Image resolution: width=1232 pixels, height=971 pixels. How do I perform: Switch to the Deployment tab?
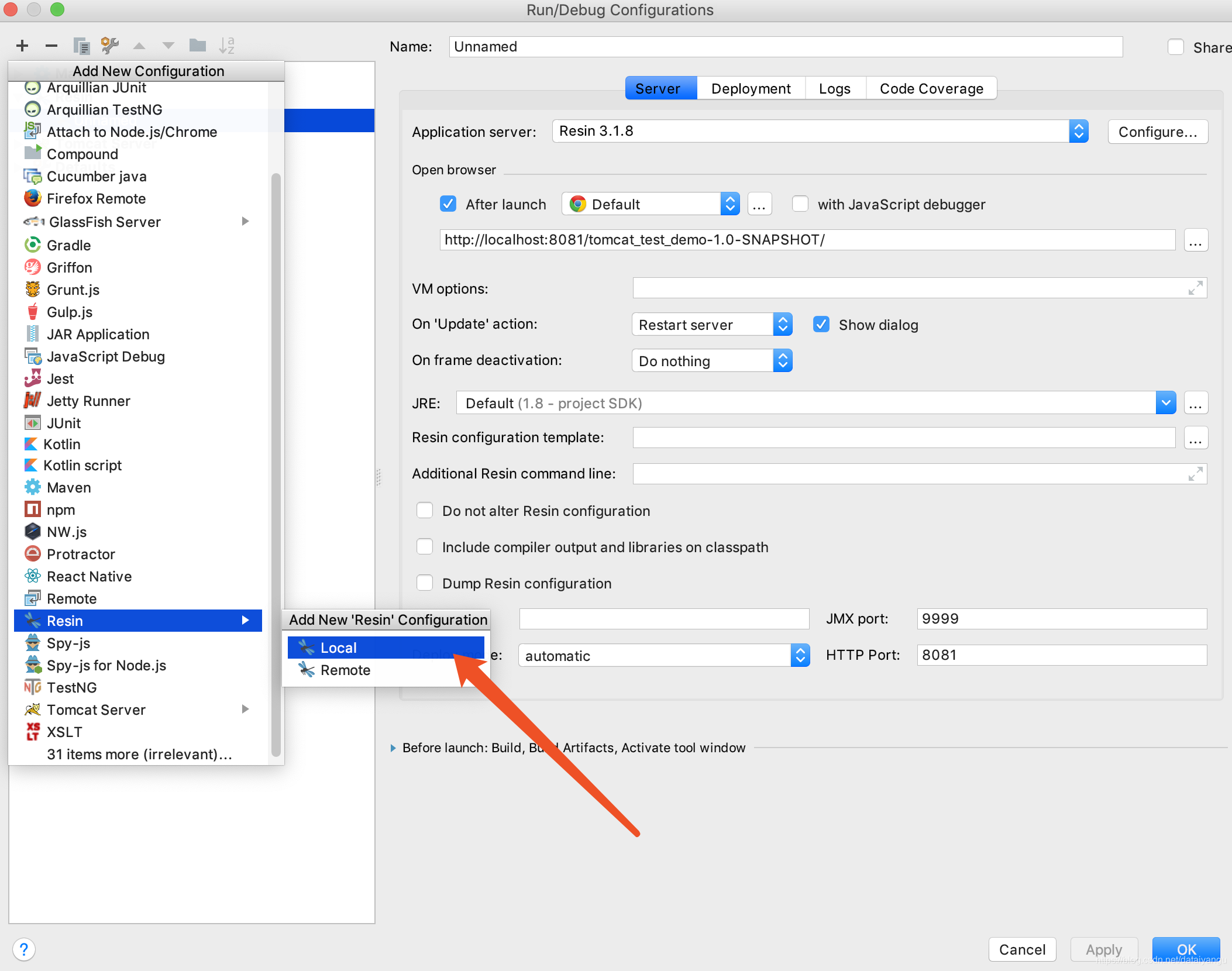click(x=751, y=88)
